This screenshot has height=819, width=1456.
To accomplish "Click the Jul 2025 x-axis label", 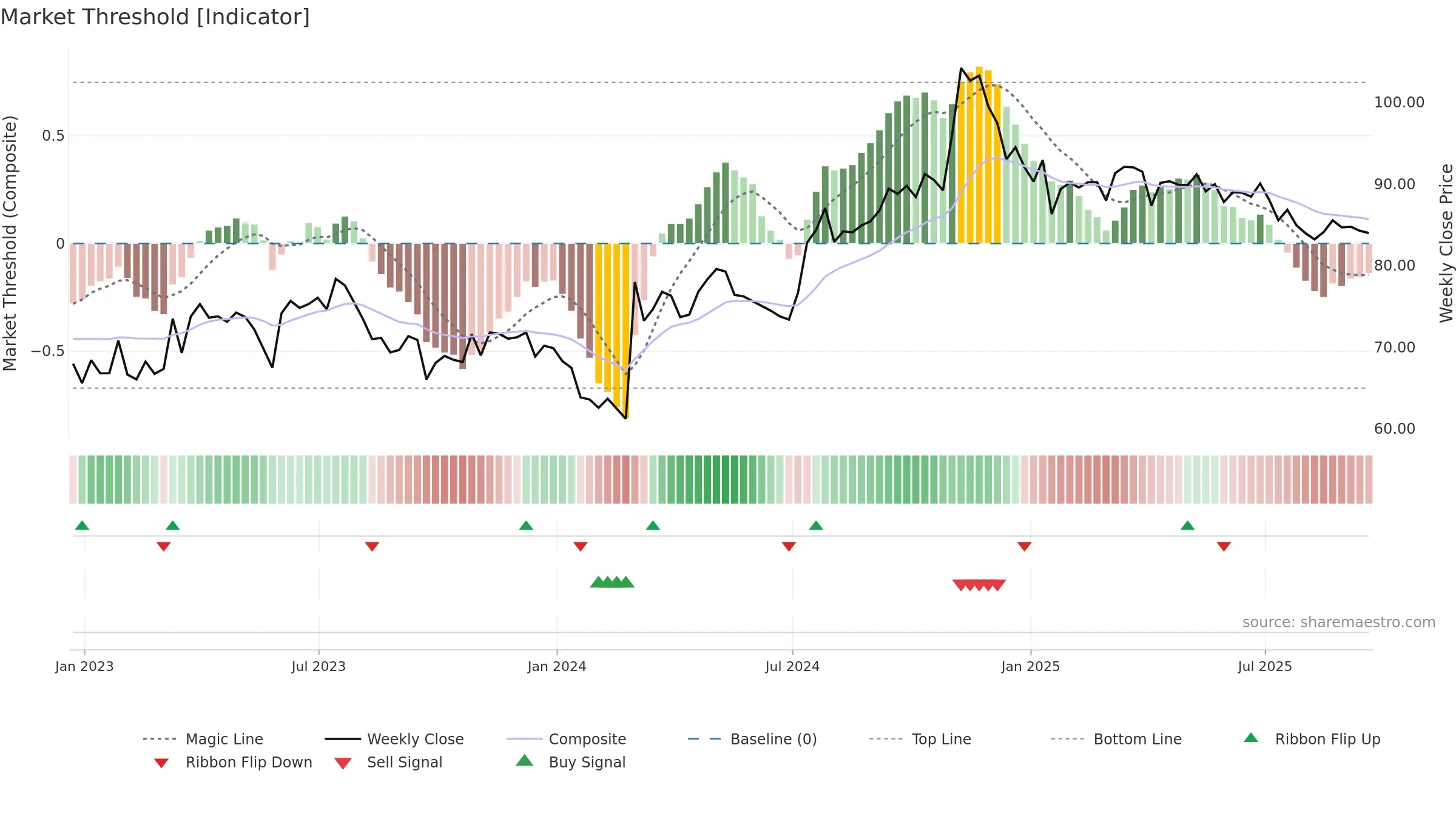I will (1265, 667).
